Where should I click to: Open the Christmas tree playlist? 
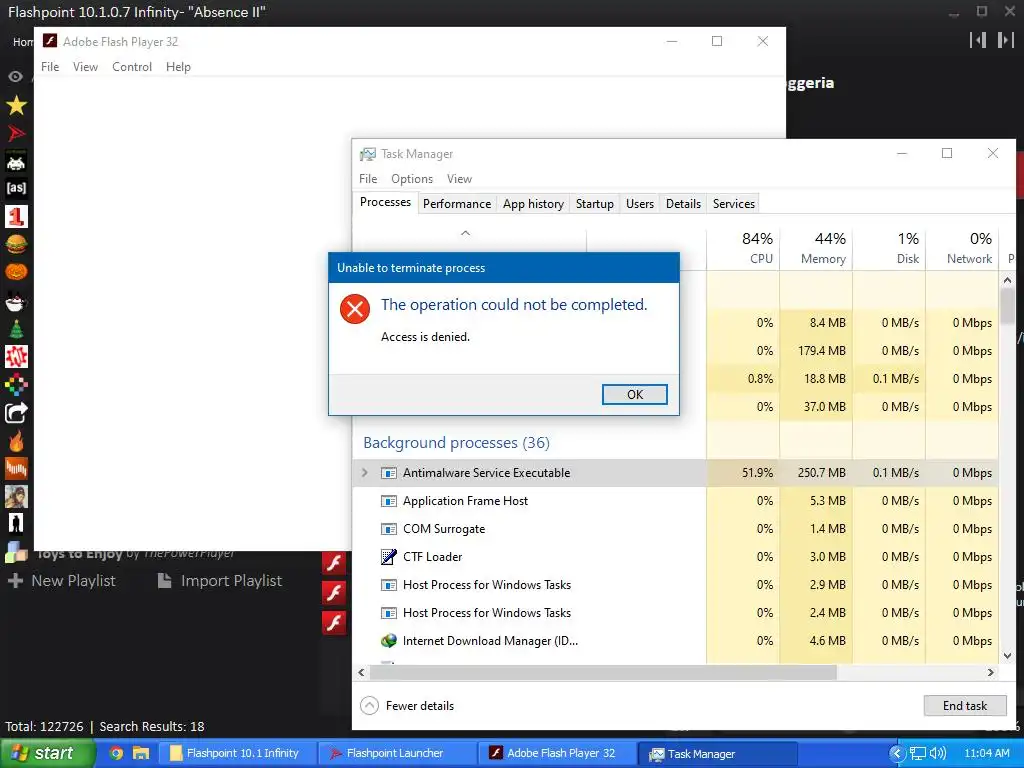click(x=16, y=328)
